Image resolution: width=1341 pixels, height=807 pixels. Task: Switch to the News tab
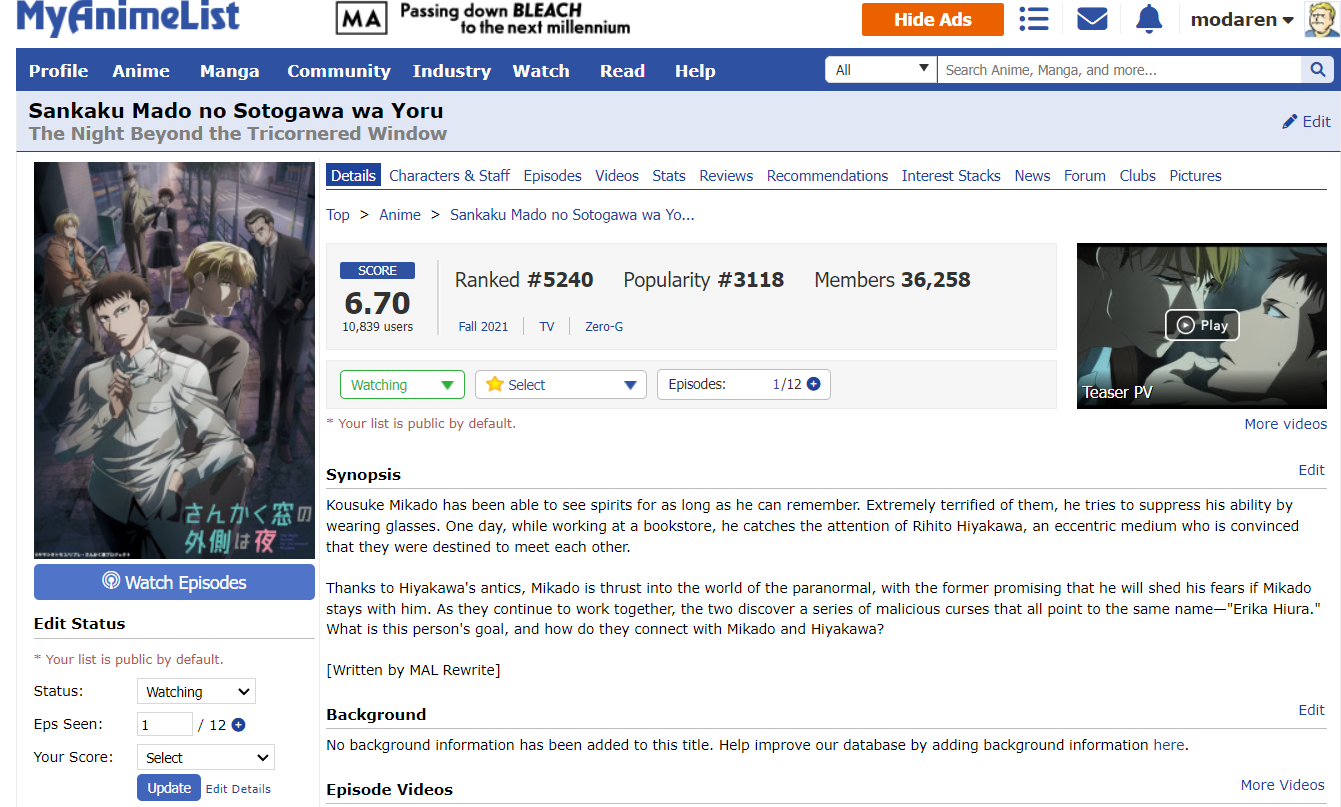click(1032, 175)
